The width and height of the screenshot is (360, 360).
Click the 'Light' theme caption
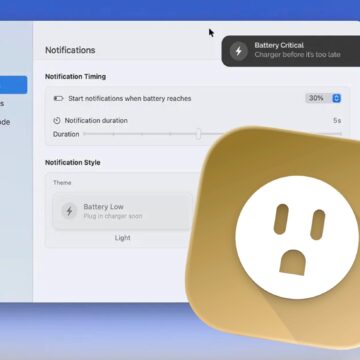pyautogui.click(x=123, y=238)
